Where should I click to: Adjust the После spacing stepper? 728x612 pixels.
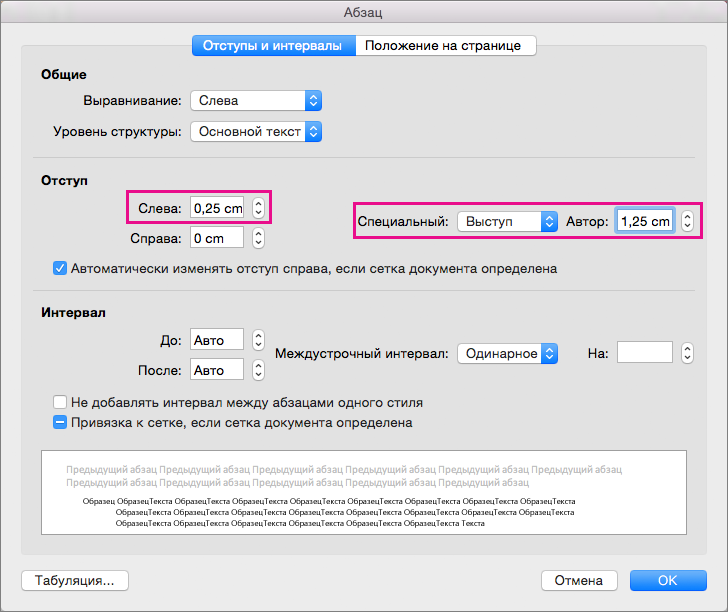259,370
